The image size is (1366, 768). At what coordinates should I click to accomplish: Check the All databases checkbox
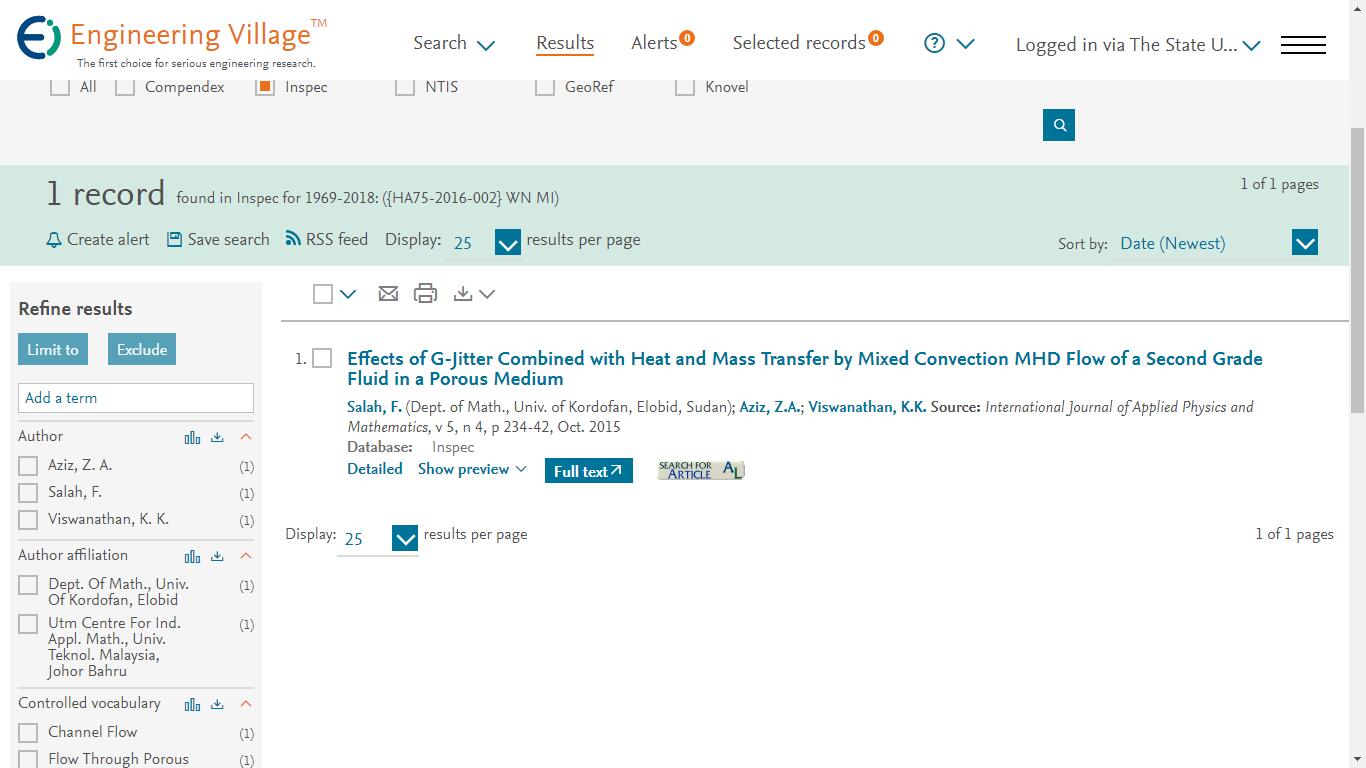[x=60, y=87]
